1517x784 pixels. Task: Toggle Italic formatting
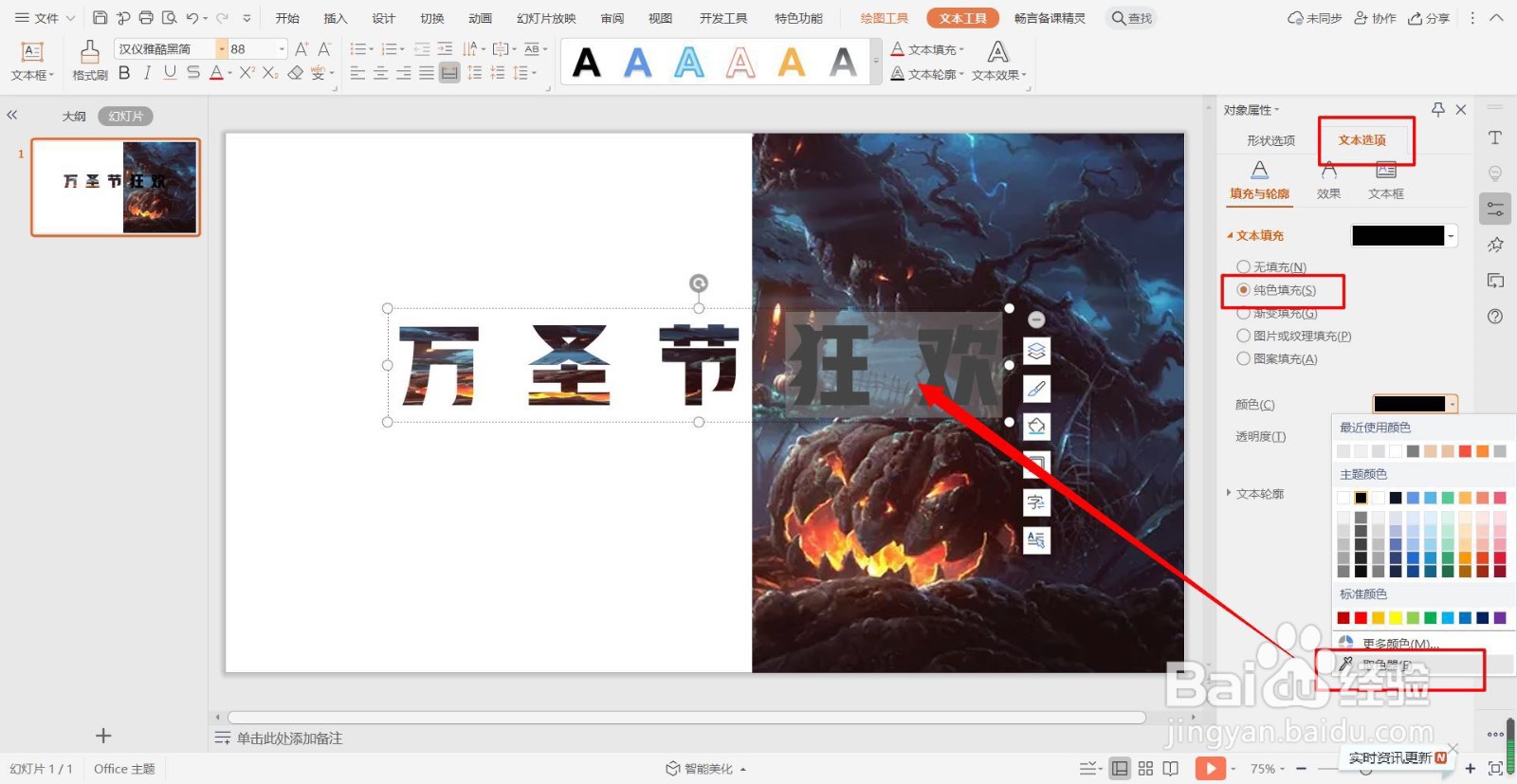[x=147, y=73]
